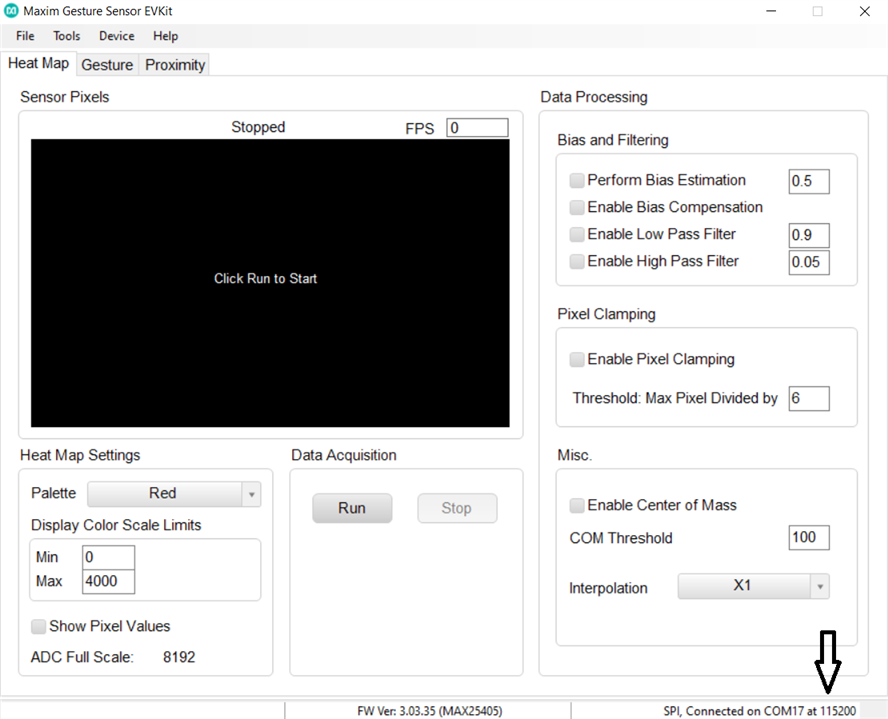Click the Min color scale field

[x=108, y=558]
